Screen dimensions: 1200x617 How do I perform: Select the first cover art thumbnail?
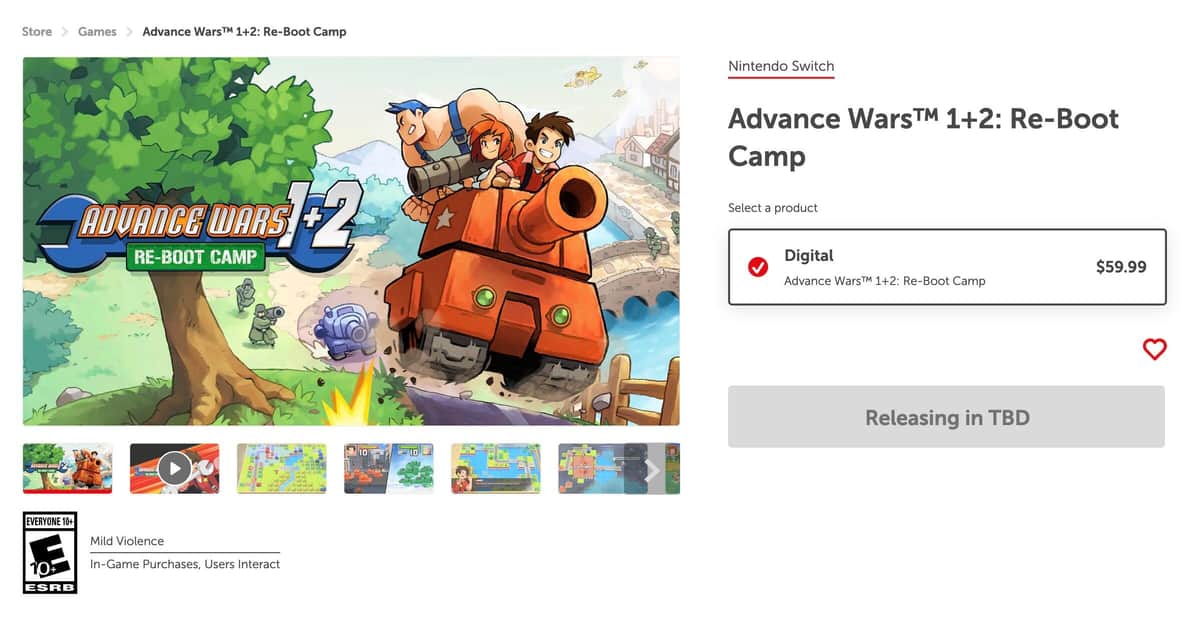(68, 468)
